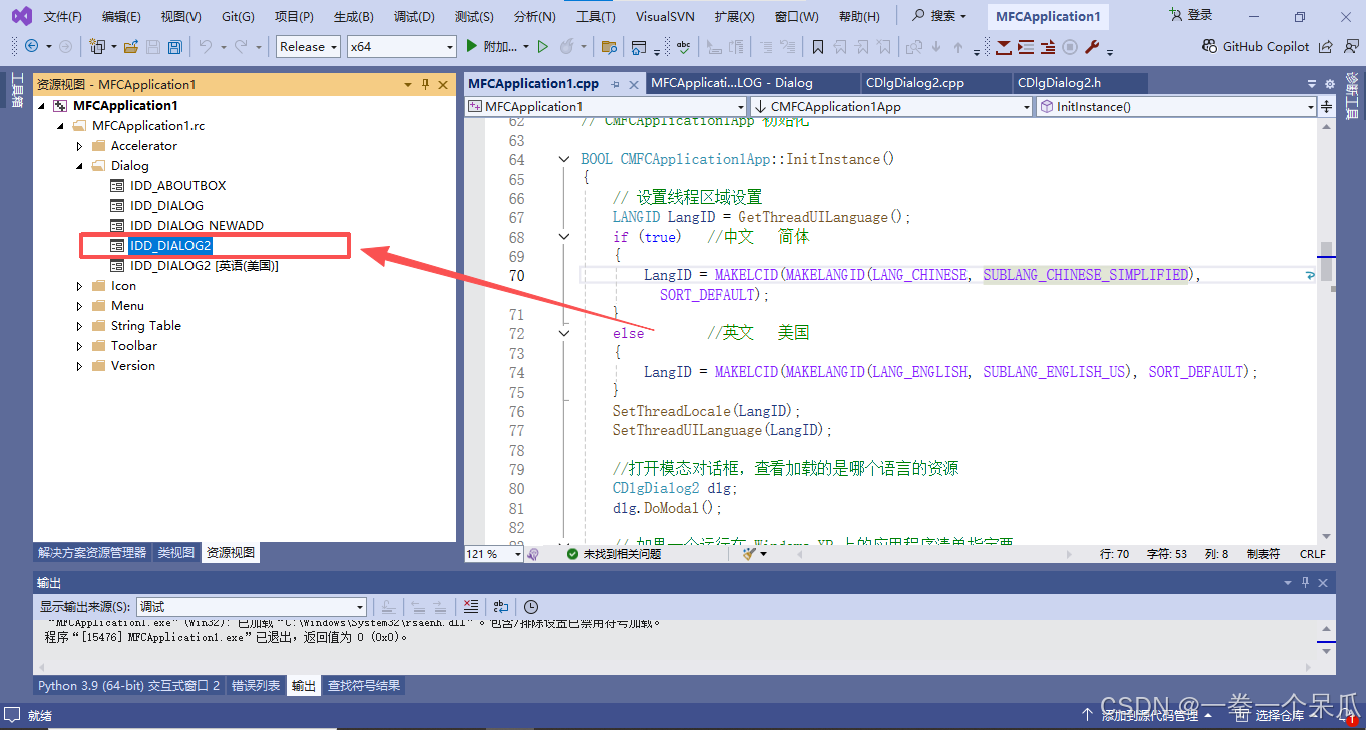The width and height of the screenshot is (1366, 730).
Task: Toggle a bookmark with the bookmark icon
Action: pos(818,46)
